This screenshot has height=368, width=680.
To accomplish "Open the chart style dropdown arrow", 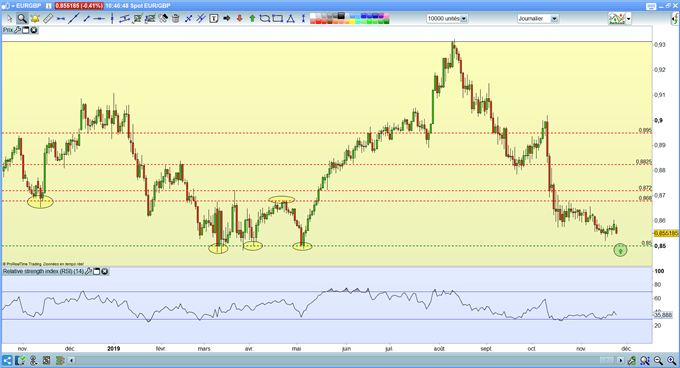I will pyautogui.click(x=628, y=19).
